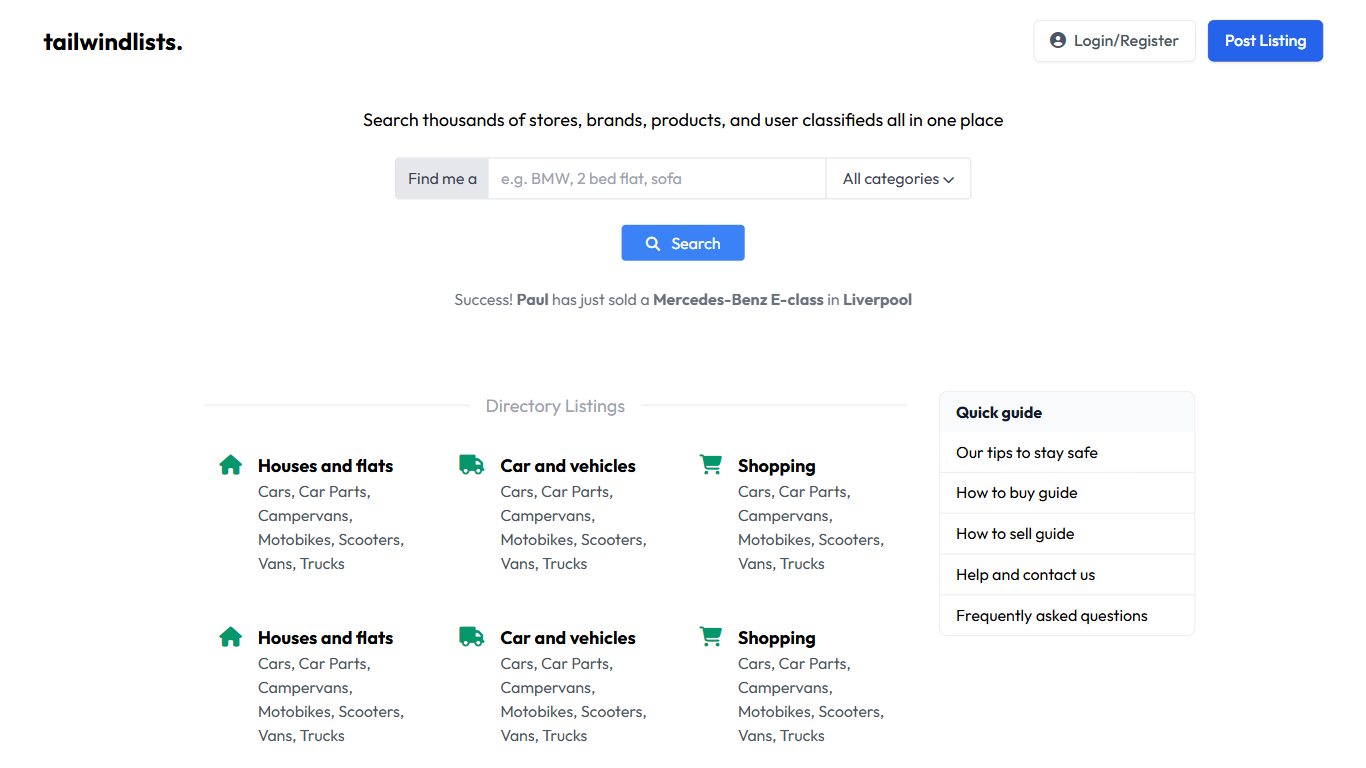Open second-row Houses and flats heading
The width and height of the screenshot is (1366, 768).
coord(325,638)
